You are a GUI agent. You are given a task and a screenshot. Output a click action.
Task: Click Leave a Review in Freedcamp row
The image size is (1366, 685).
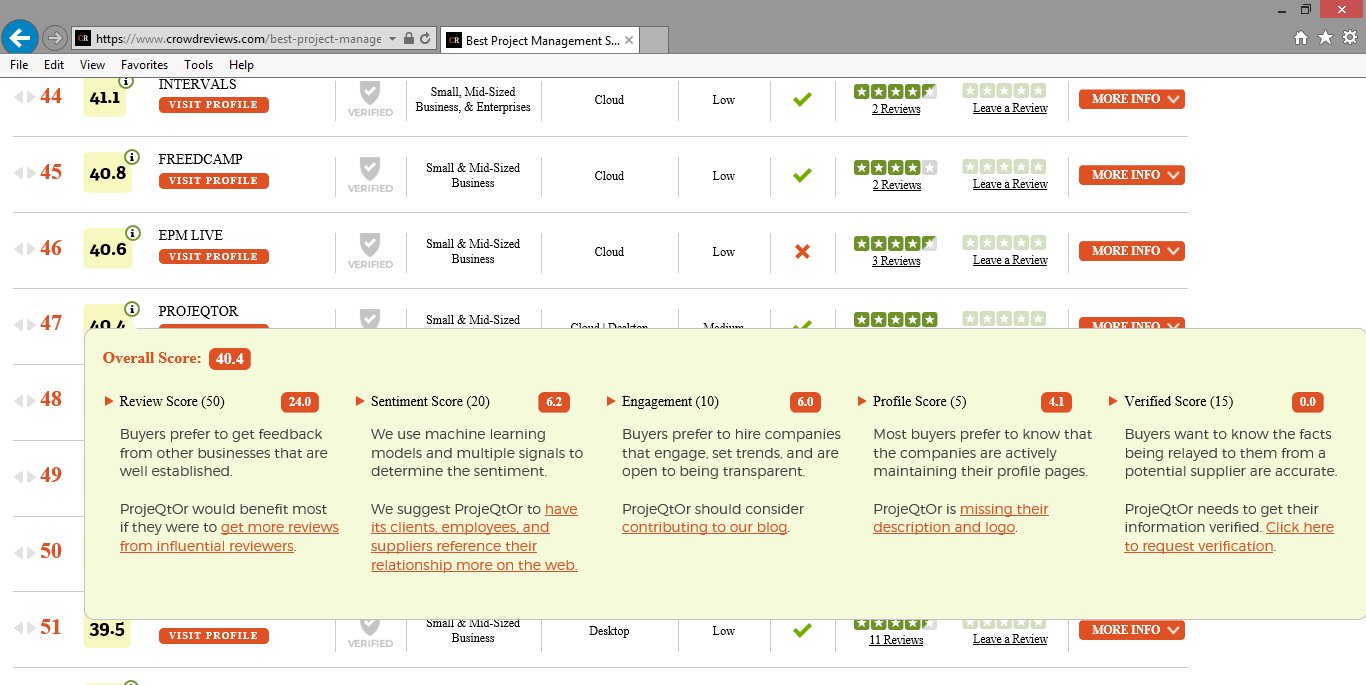pos(1010,184)
